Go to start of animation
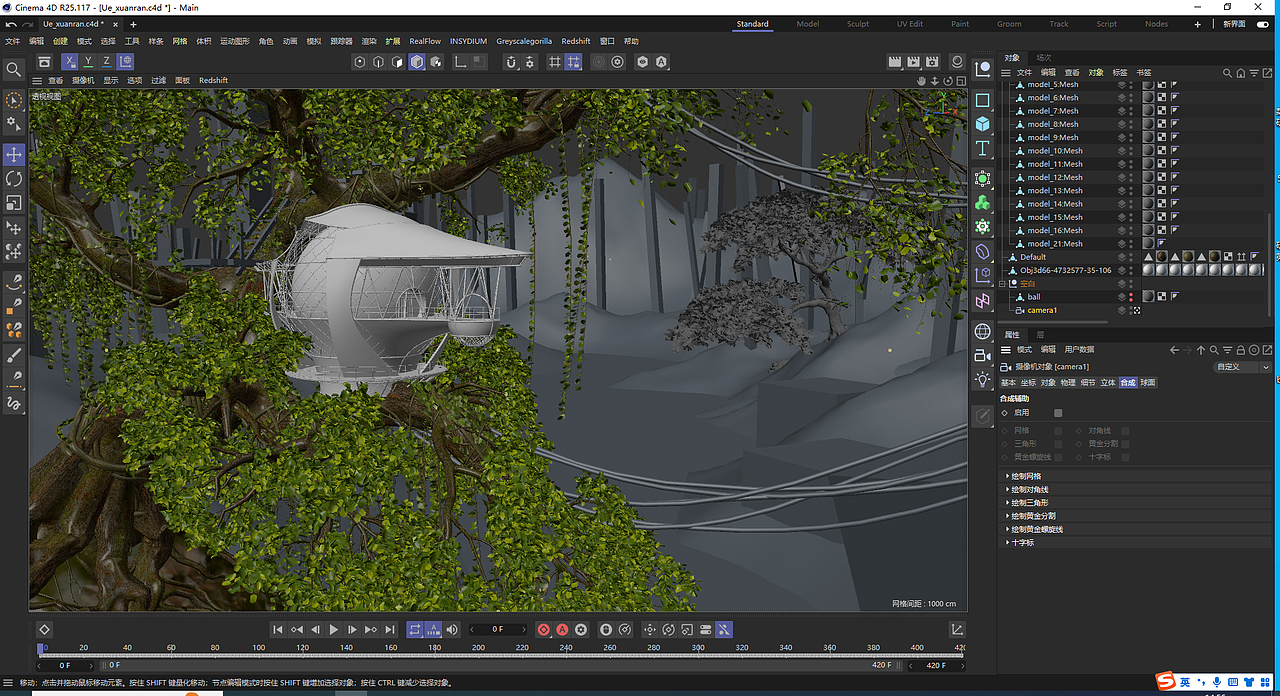Screen dimensions: 1280x696 point(279,630)
